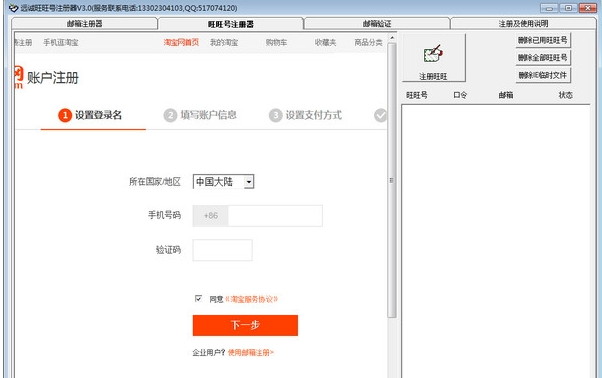Click the empty 旺旺号 list area

496,241
